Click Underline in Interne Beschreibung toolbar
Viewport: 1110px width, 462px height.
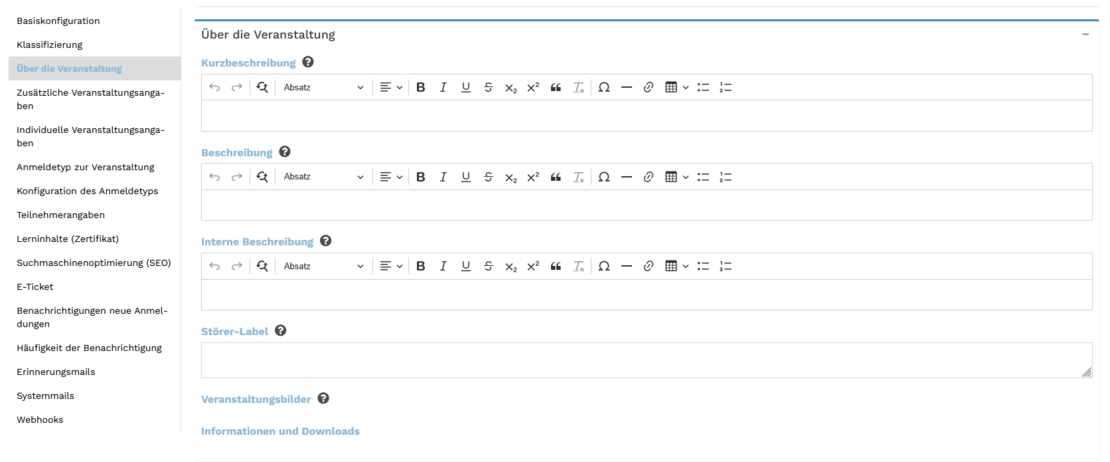[466, 267]
